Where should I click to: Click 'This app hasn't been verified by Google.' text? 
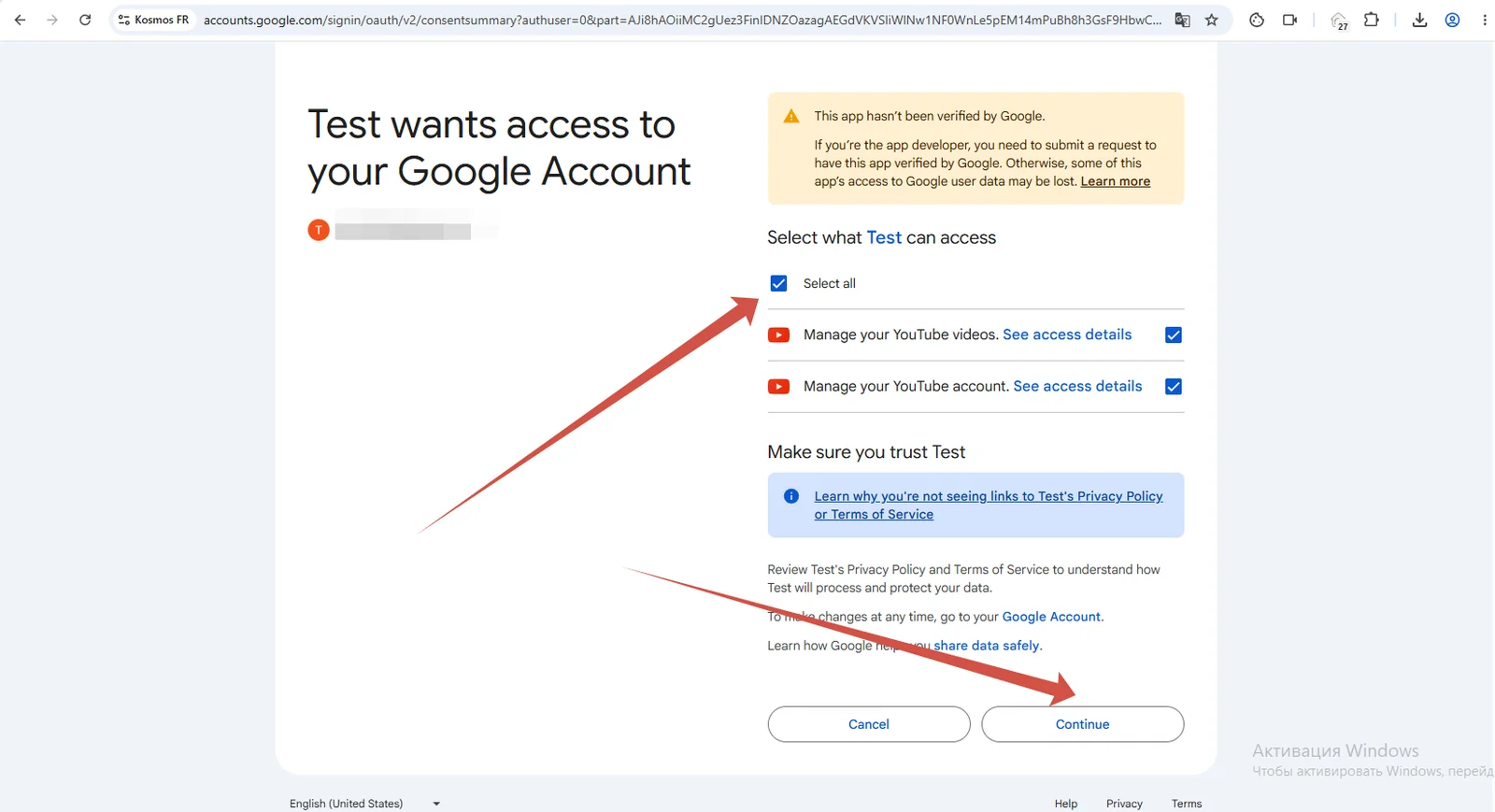coord(930,116)
